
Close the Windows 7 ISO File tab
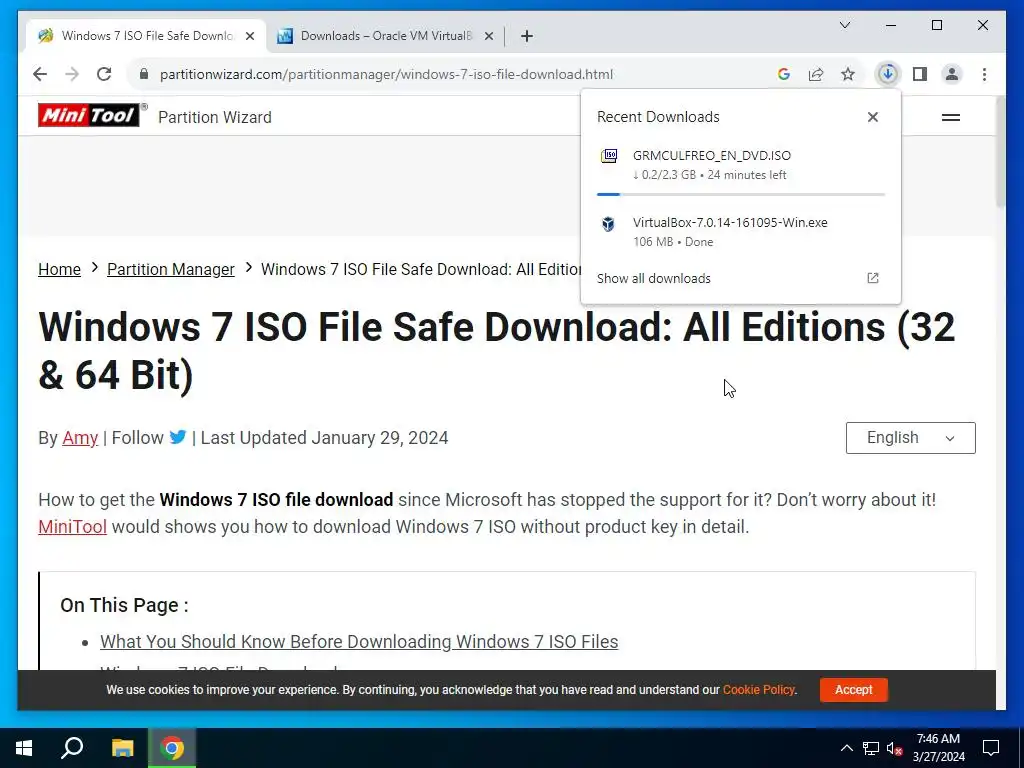point(249,36)
